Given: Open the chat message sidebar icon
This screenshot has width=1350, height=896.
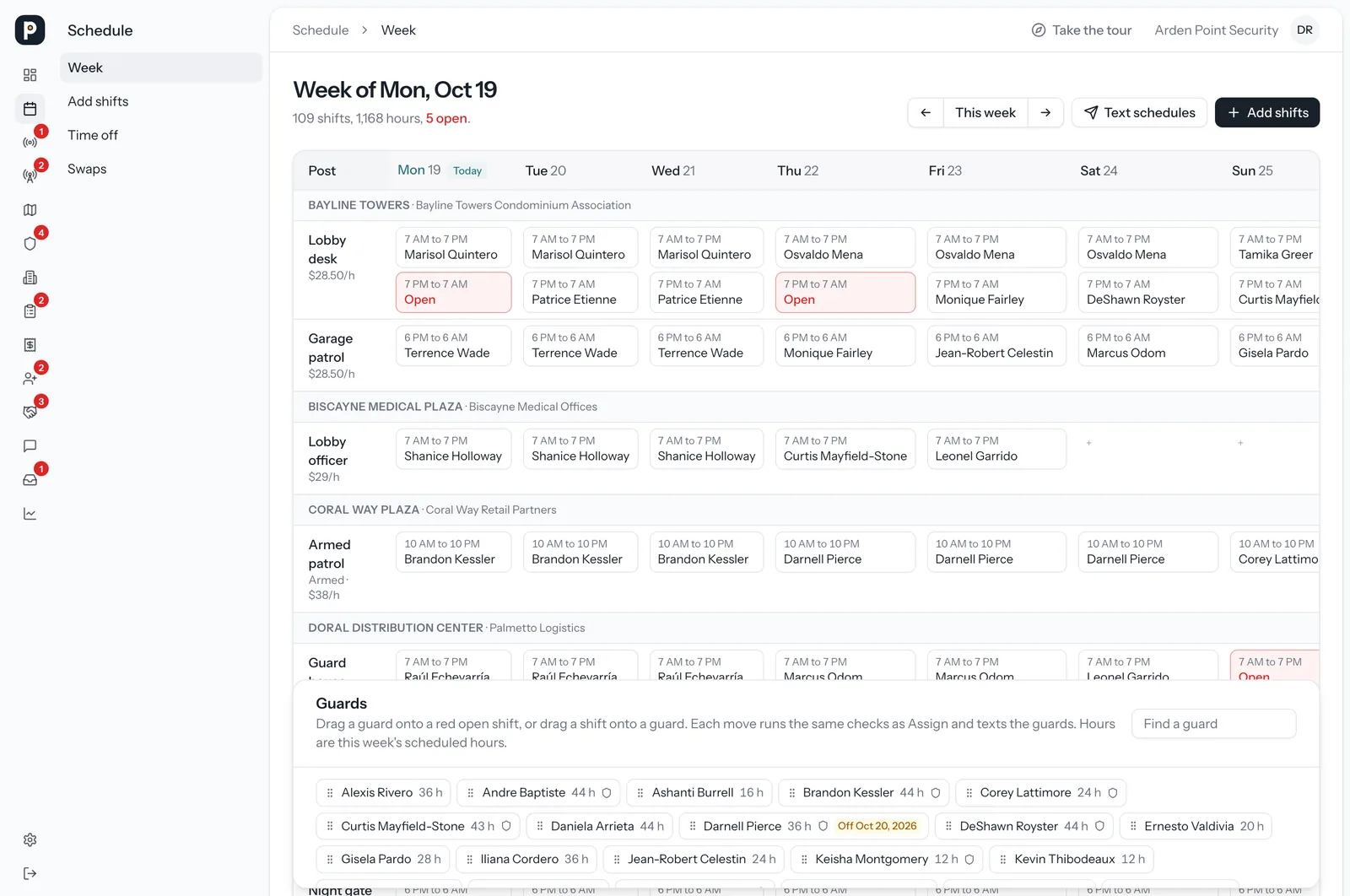Looking at the screenshot, I should click(30, 446).
